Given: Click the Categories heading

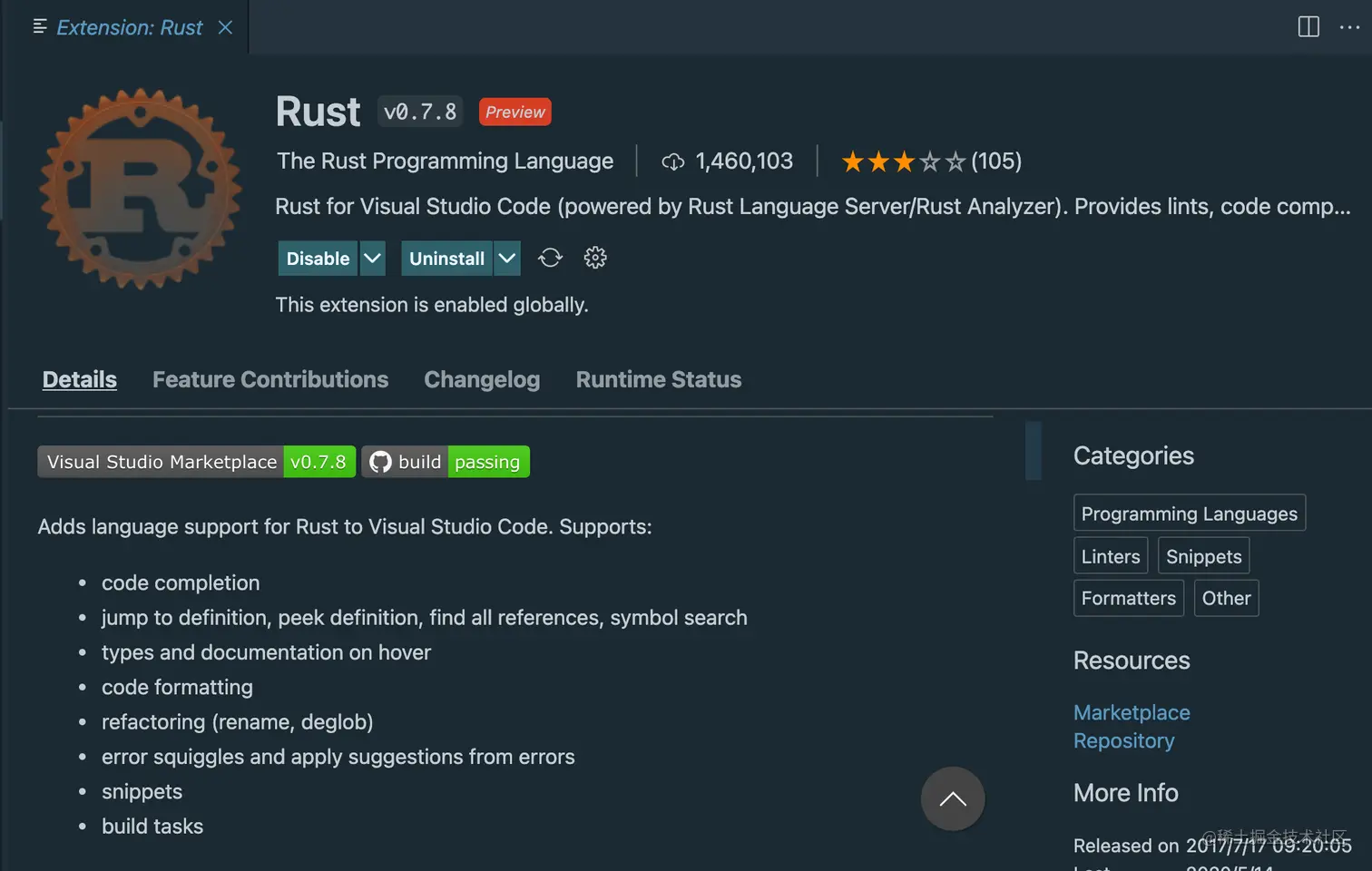Looking at the screenshot, I should pos(1133,455).
